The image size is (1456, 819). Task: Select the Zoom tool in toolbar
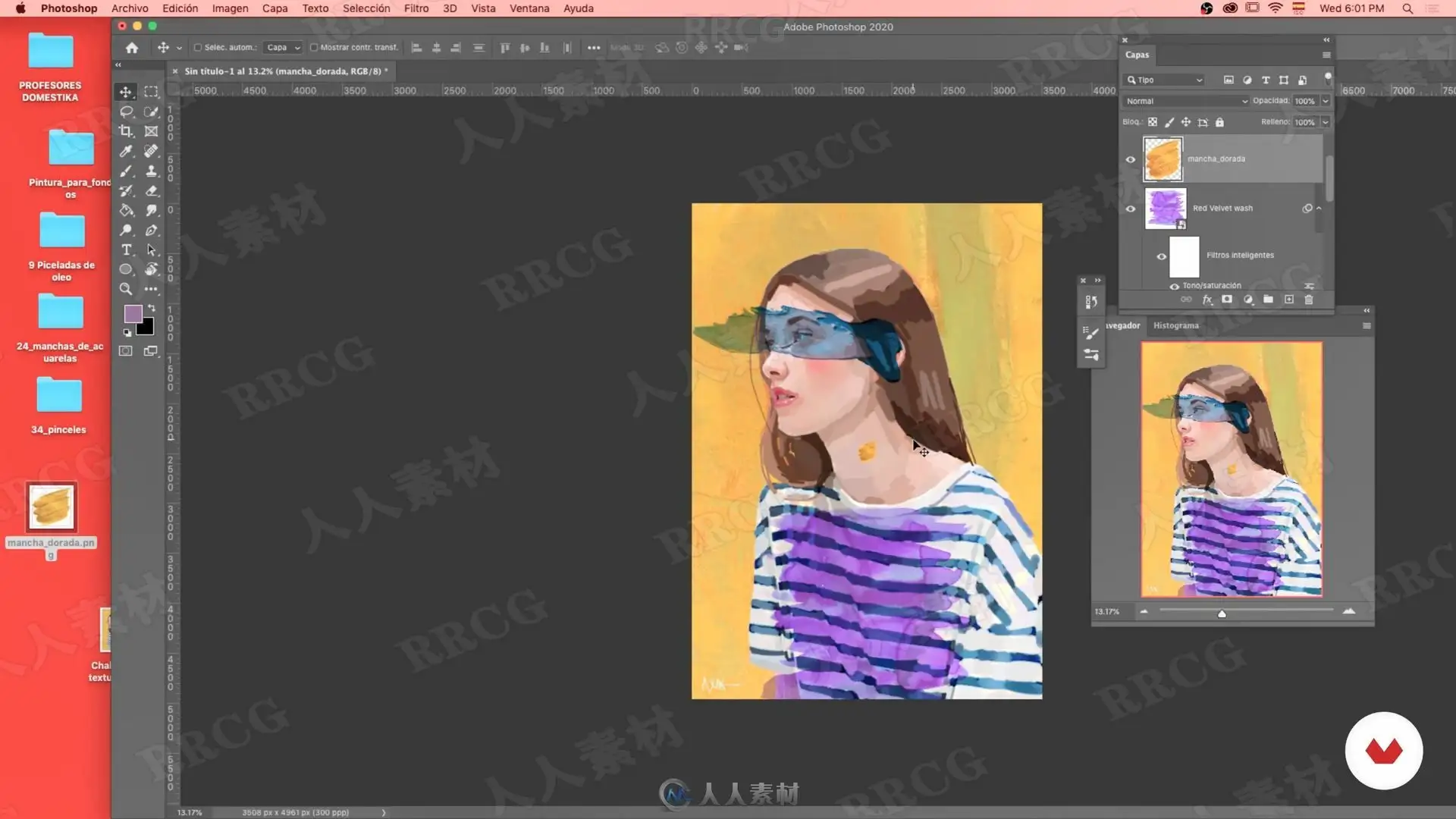(x=126, y=289)
